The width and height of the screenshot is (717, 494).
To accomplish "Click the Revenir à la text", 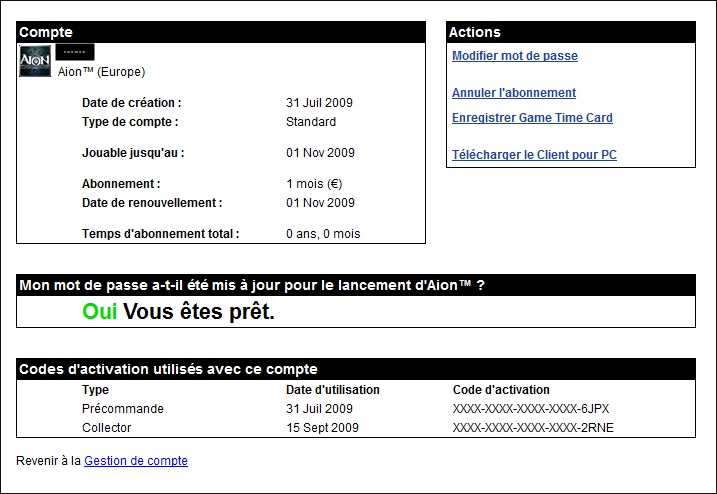I will pyautogui.click(x=48, y=461).
